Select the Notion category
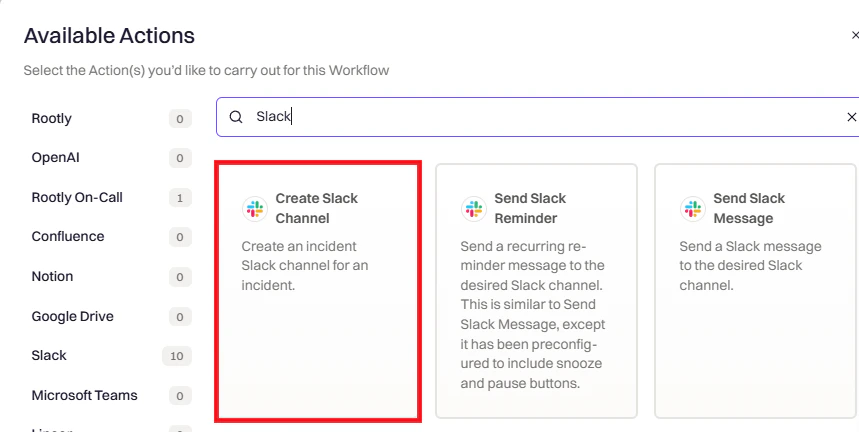The image size is (859, 432). click(52, 277)
